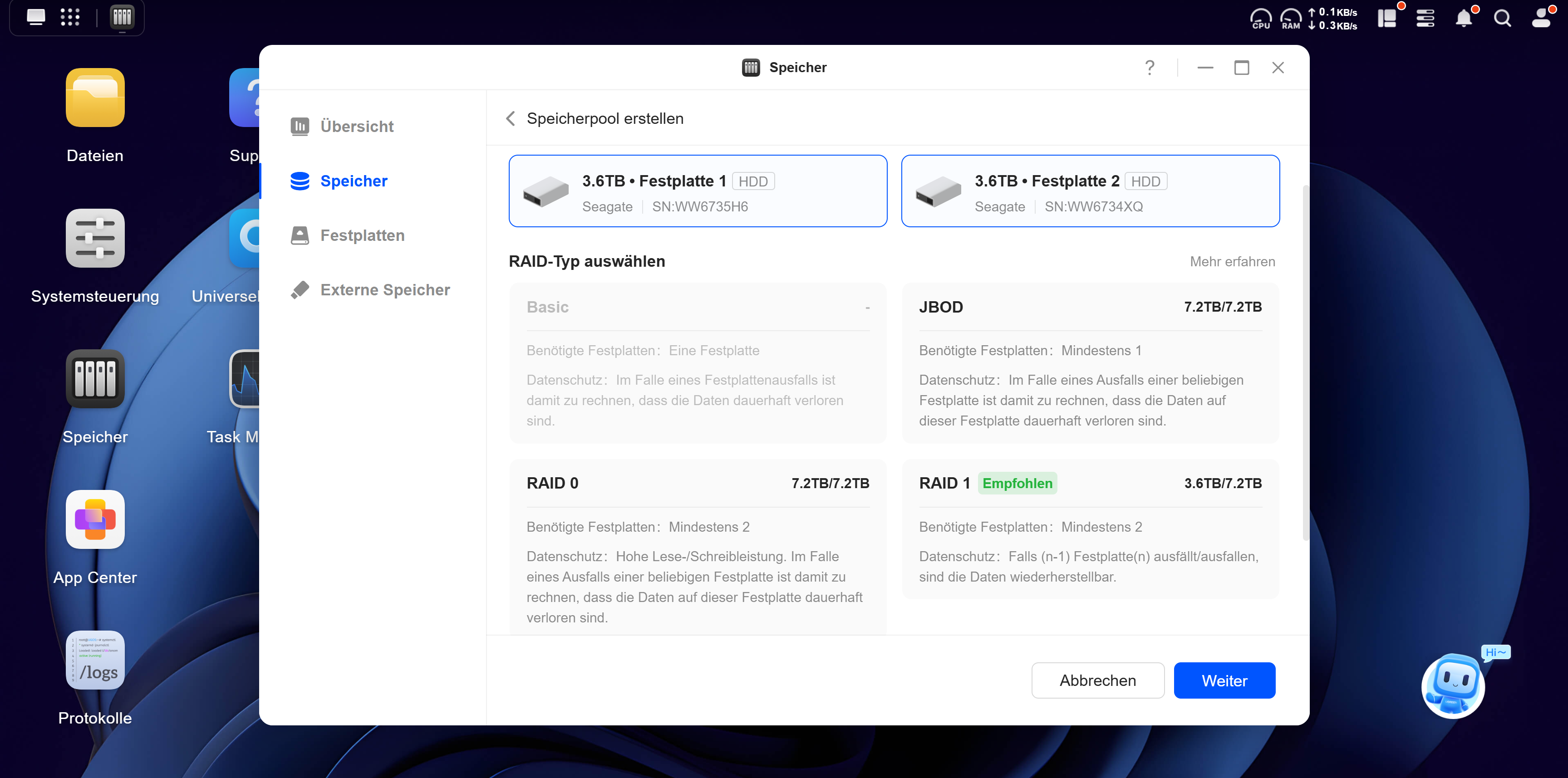Screen dimensions: 1568x778
Task: Open the Mehr erfahren link
Action: (x=1232, y=262)
